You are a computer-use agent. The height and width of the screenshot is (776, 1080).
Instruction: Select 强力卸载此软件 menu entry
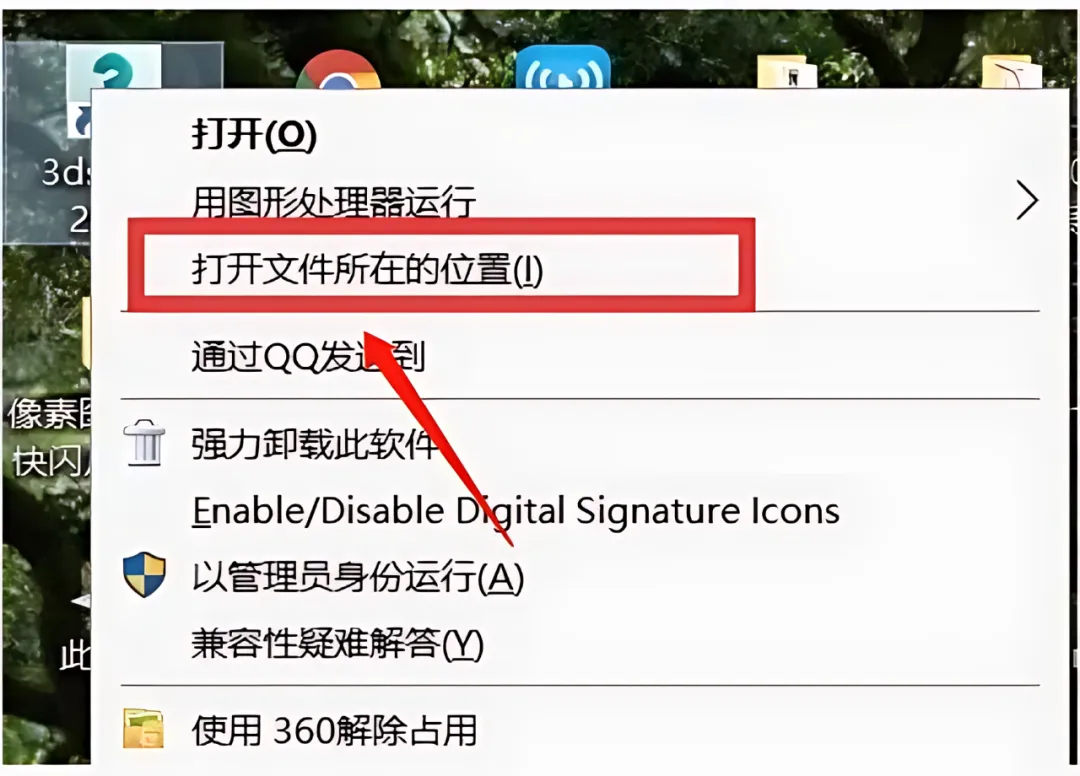314,443
